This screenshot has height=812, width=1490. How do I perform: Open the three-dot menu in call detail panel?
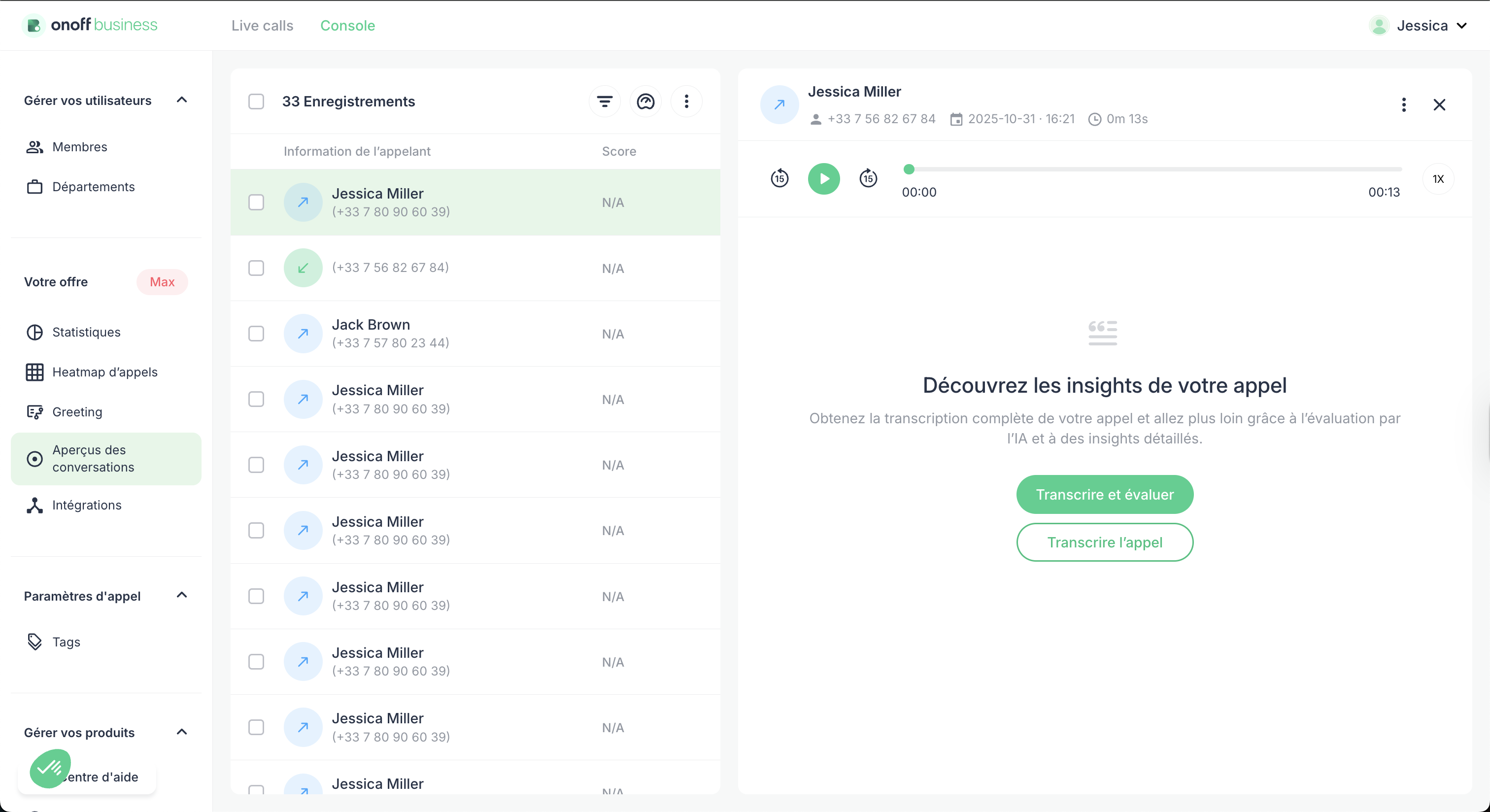1404,104
